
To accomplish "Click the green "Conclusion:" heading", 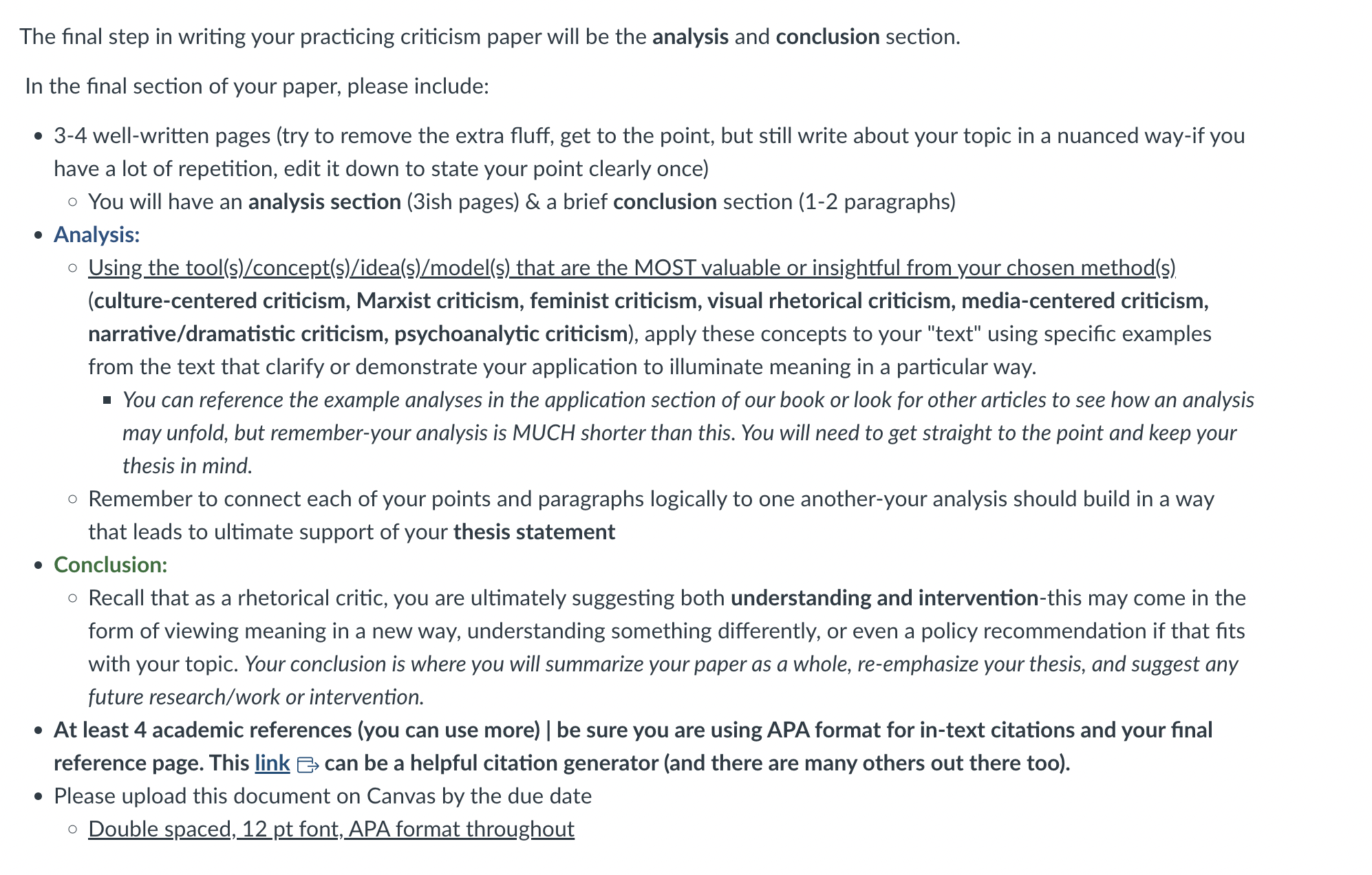I will coord(111,565).
